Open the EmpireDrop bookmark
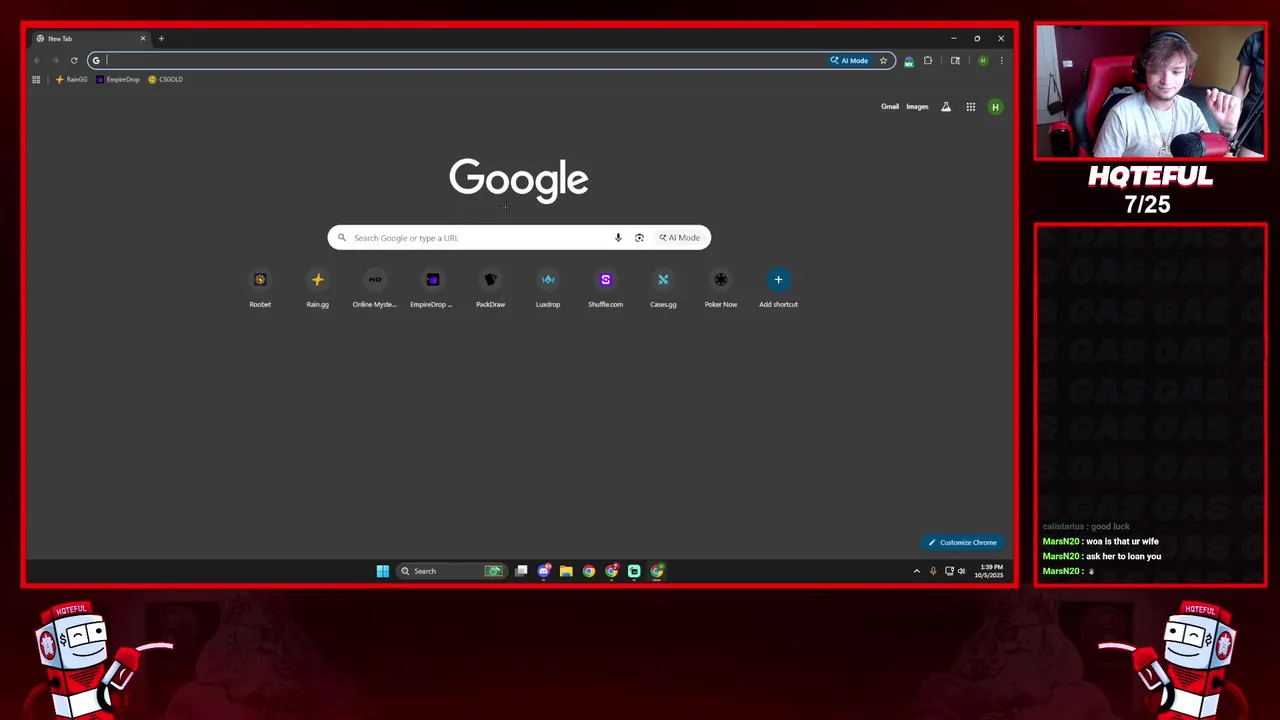The height and width of the screenshot is (720, 1280). (118, 79)
